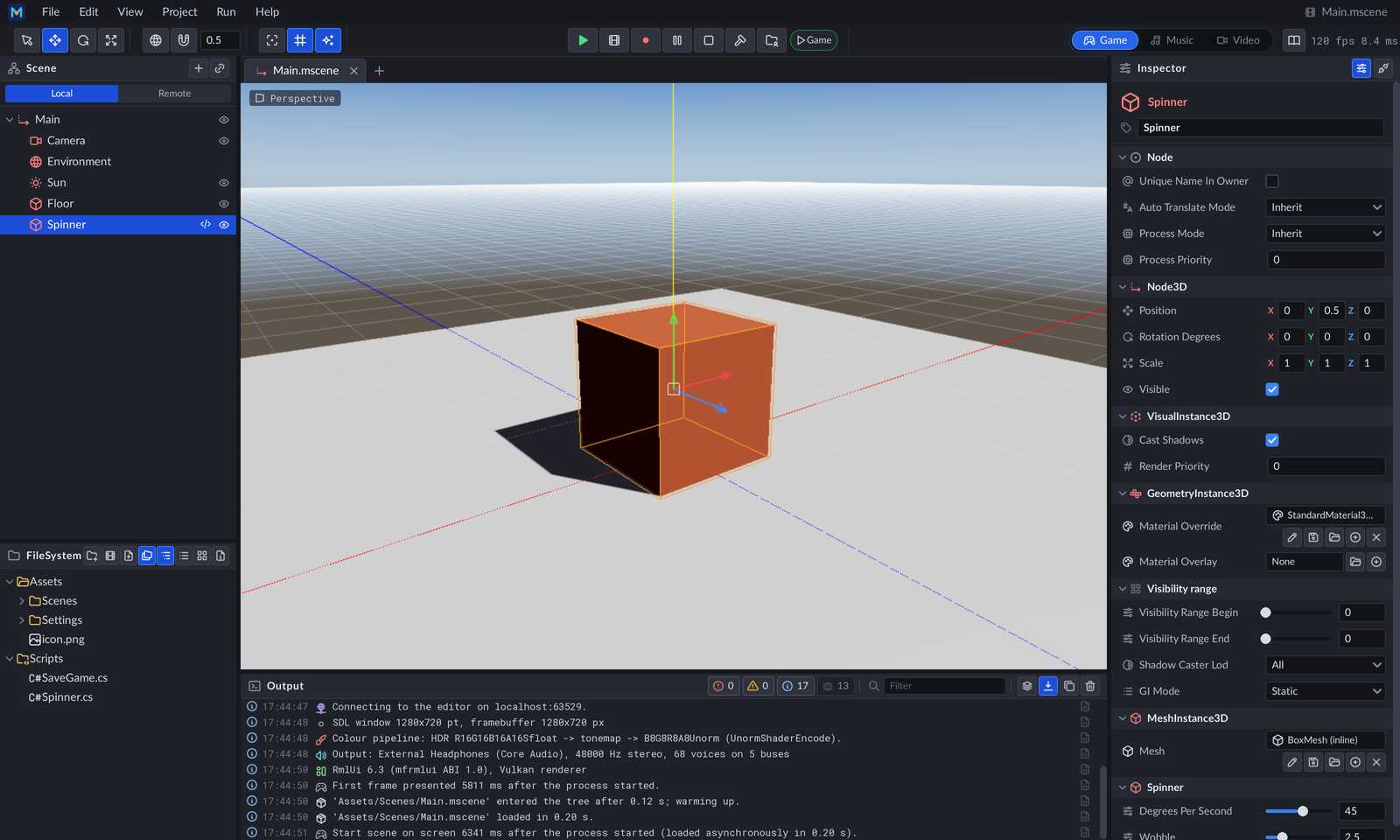Collapse the Node3D inspector section

1123,287
